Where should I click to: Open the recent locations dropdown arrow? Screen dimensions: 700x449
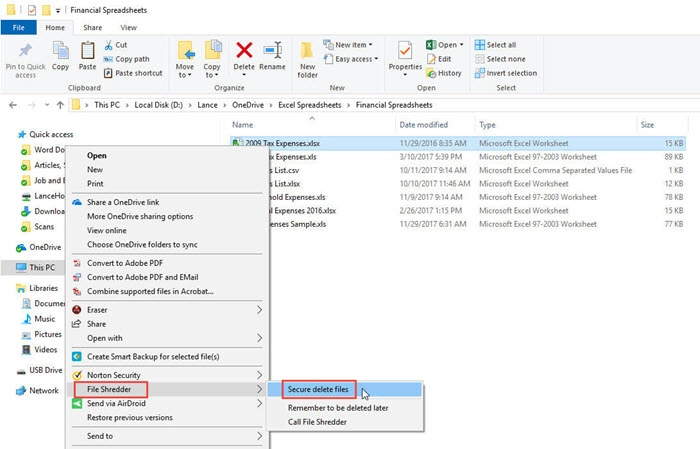click(47, 105)
